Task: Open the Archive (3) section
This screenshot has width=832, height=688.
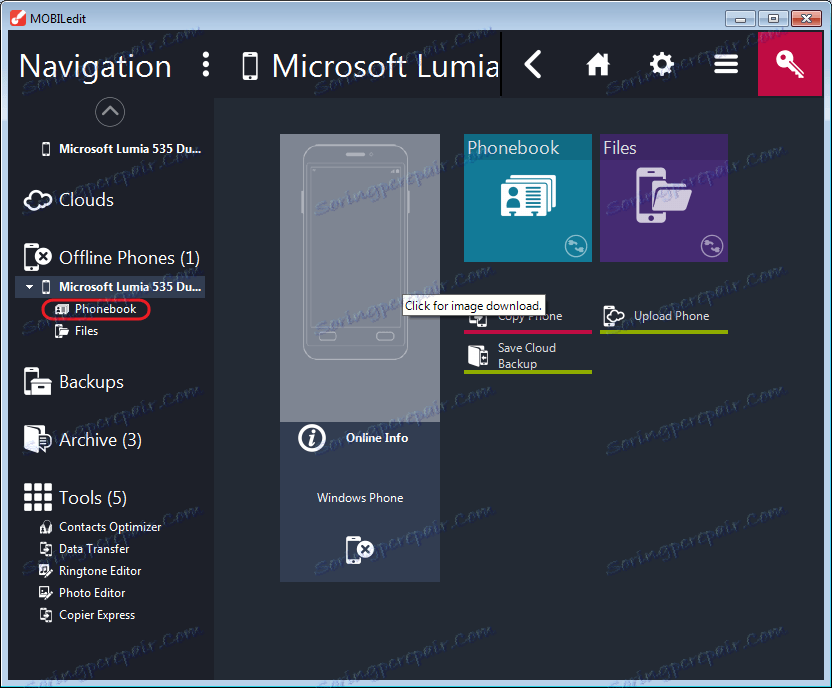Action: (99, 440)
